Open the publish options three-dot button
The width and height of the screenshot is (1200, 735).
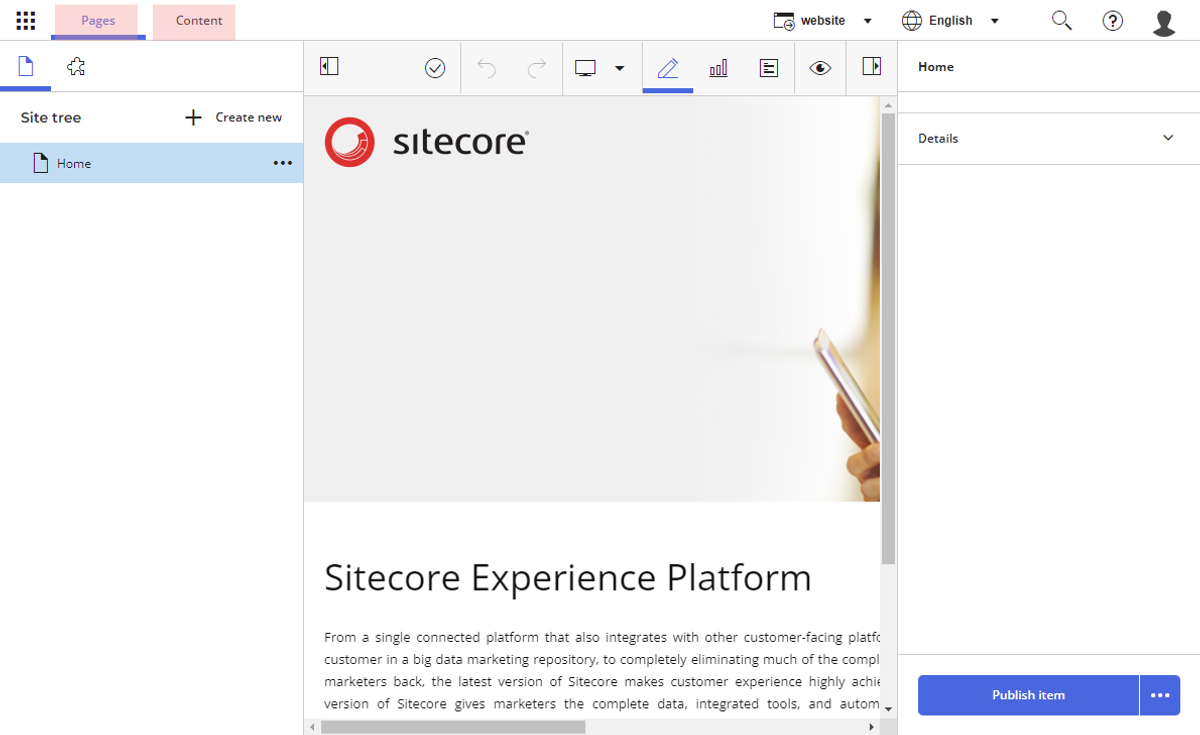(x=1160, y=695)
